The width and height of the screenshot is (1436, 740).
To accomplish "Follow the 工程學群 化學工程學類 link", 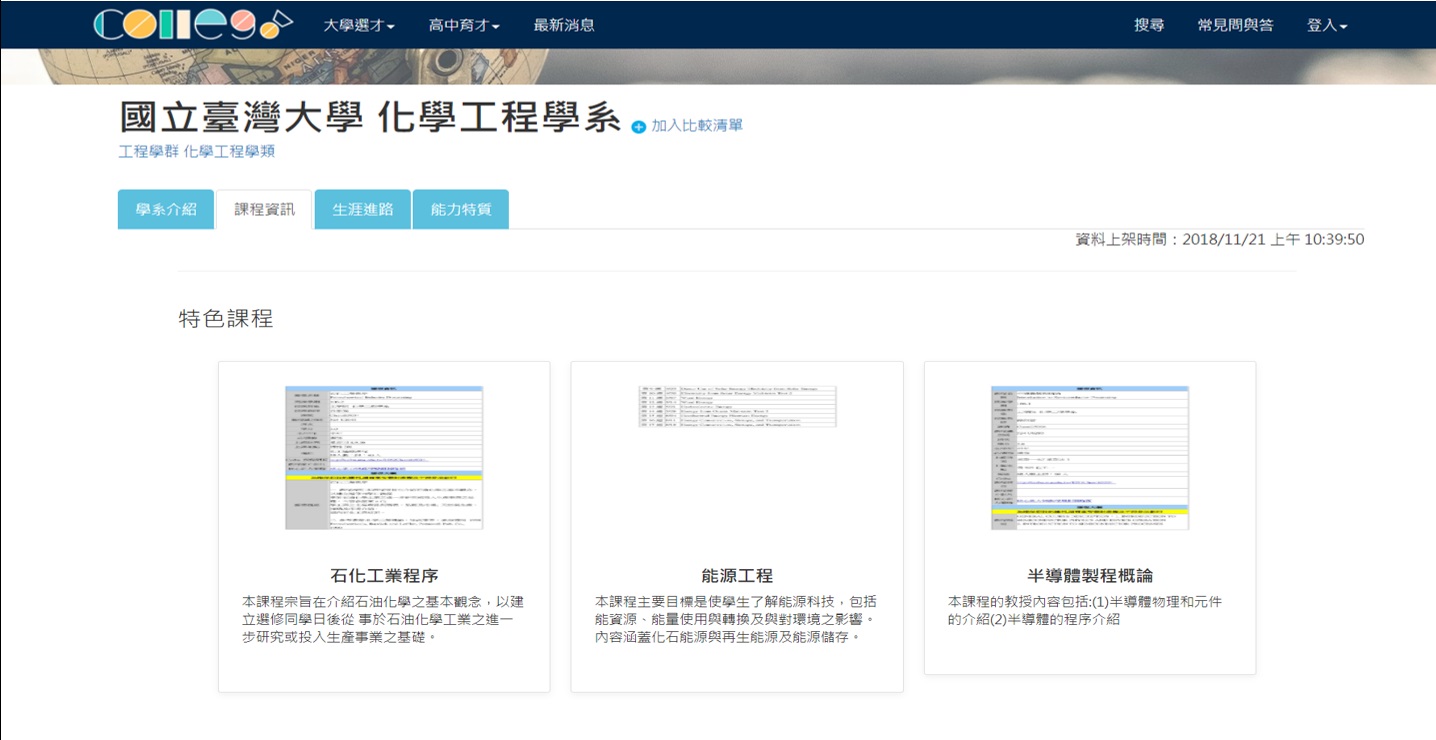I will coord(196,152).
